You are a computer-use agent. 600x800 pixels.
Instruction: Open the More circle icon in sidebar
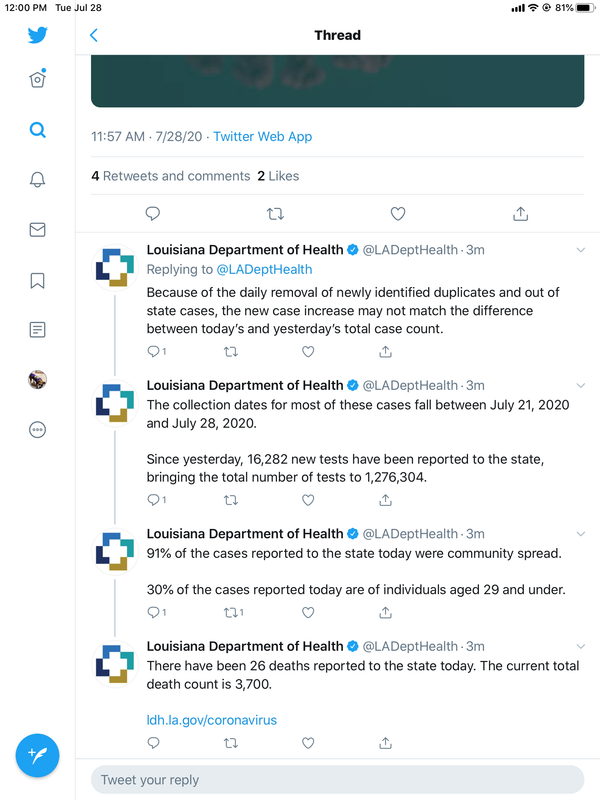coord(37,430)
